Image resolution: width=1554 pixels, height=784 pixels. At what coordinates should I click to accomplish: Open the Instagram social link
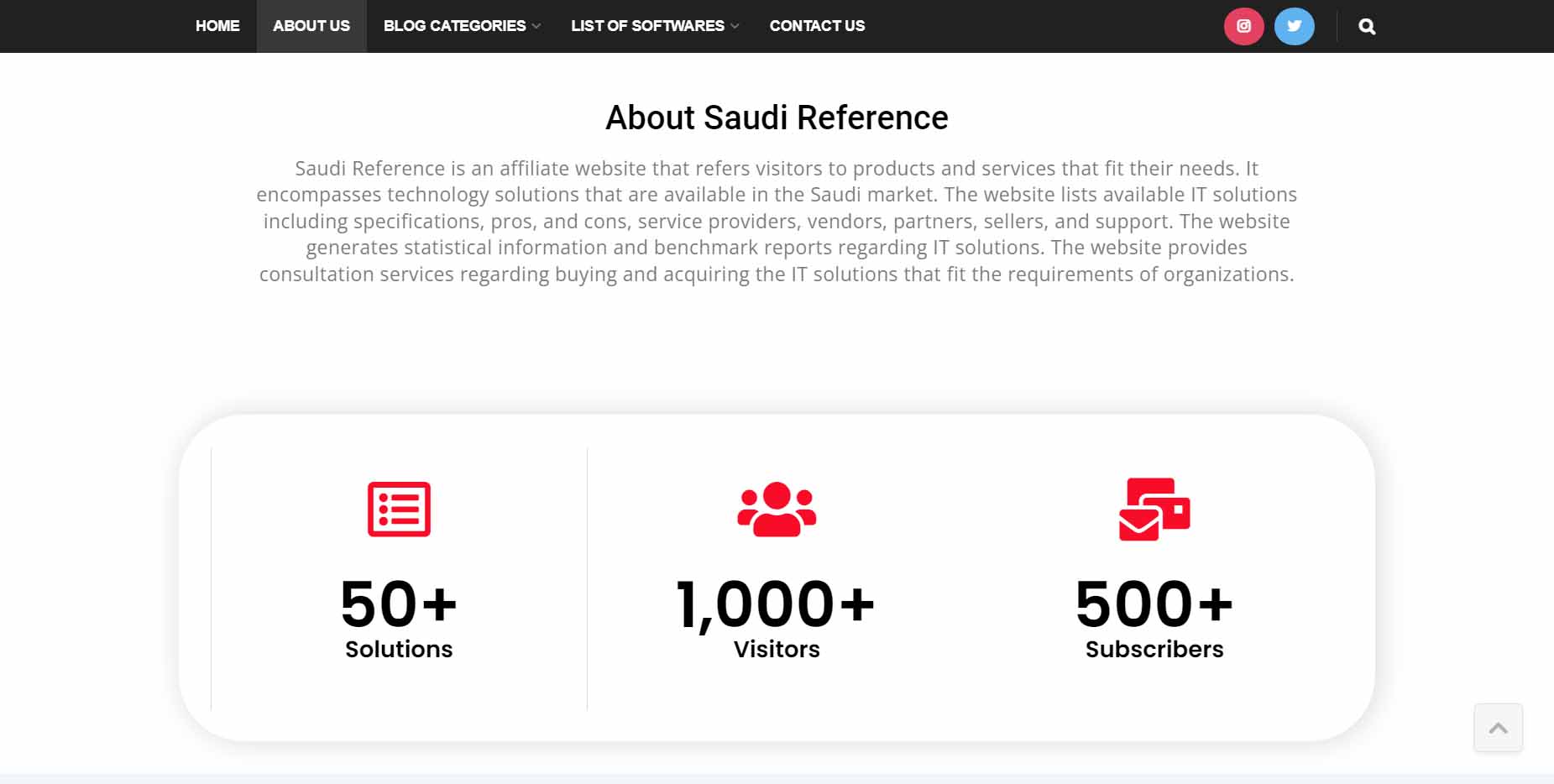(1243, 26)
